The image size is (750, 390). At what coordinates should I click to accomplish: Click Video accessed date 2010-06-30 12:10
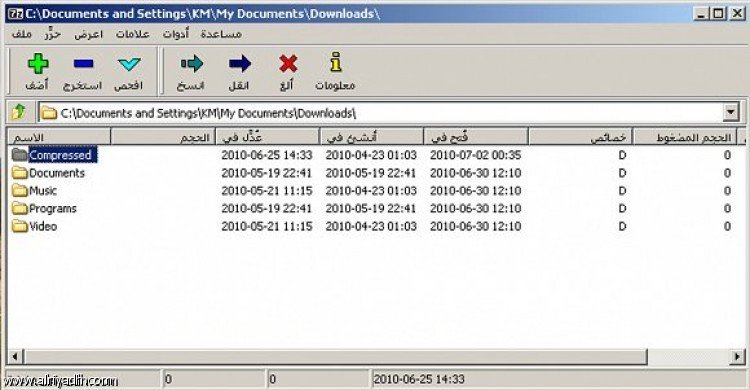tap(475, 226)
